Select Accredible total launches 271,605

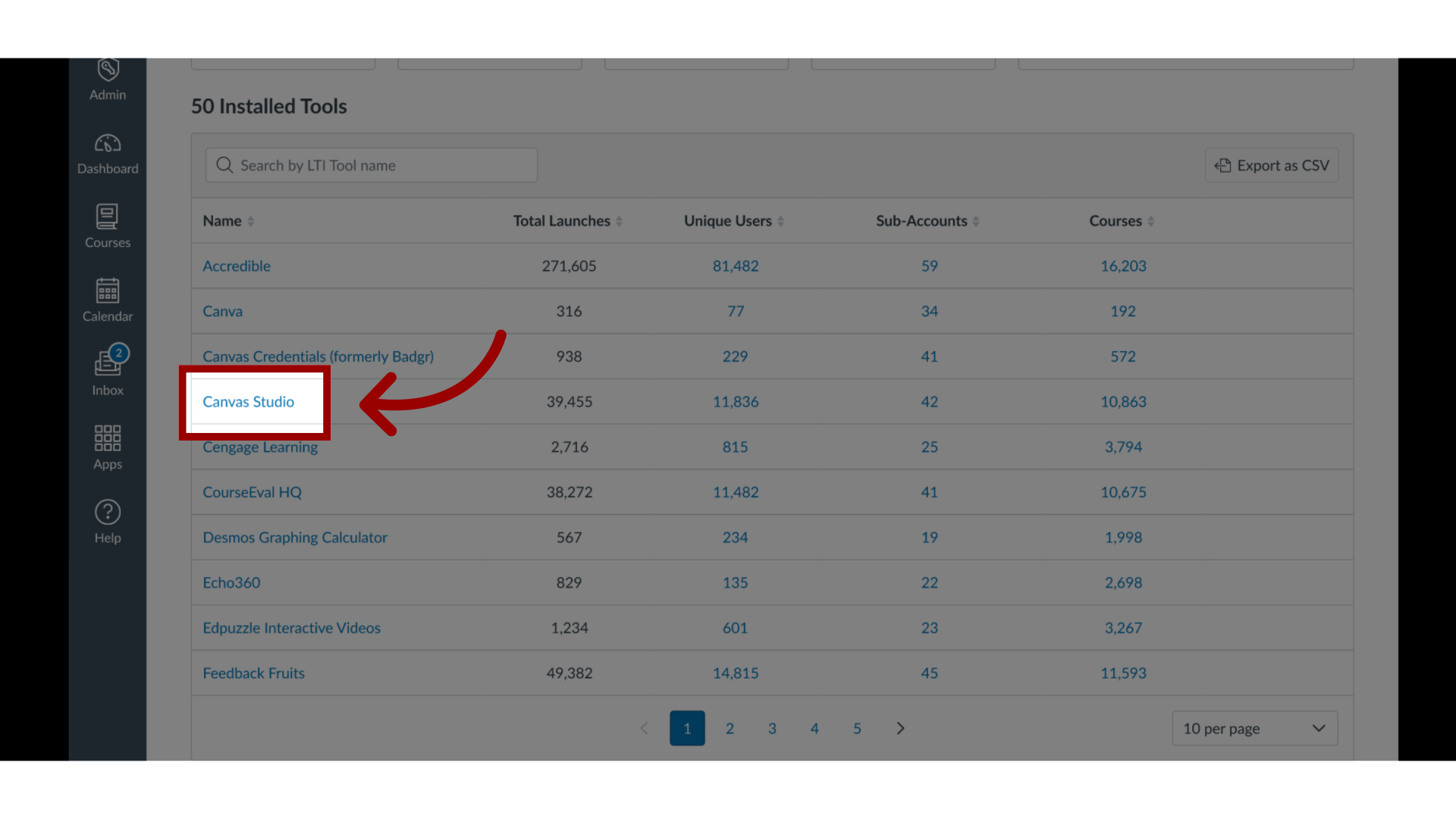tap(569, 266)
